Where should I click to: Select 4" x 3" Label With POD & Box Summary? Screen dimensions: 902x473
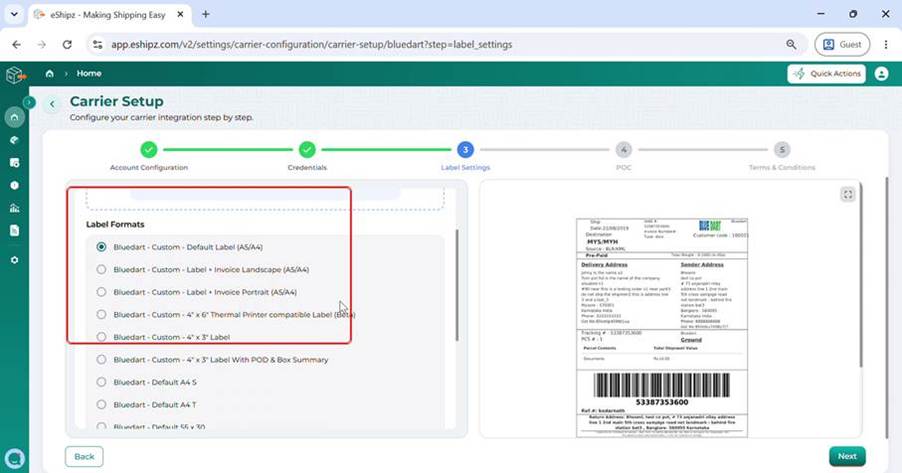(101, 359)
